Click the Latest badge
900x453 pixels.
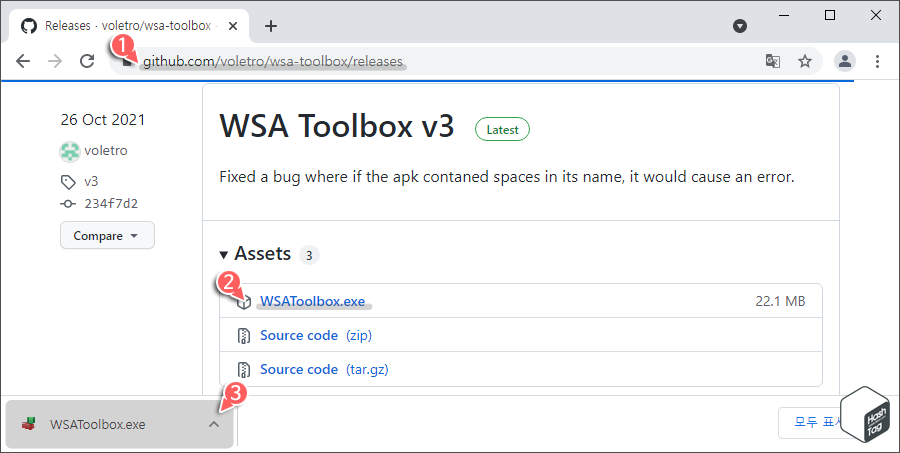tap(502, 130)
